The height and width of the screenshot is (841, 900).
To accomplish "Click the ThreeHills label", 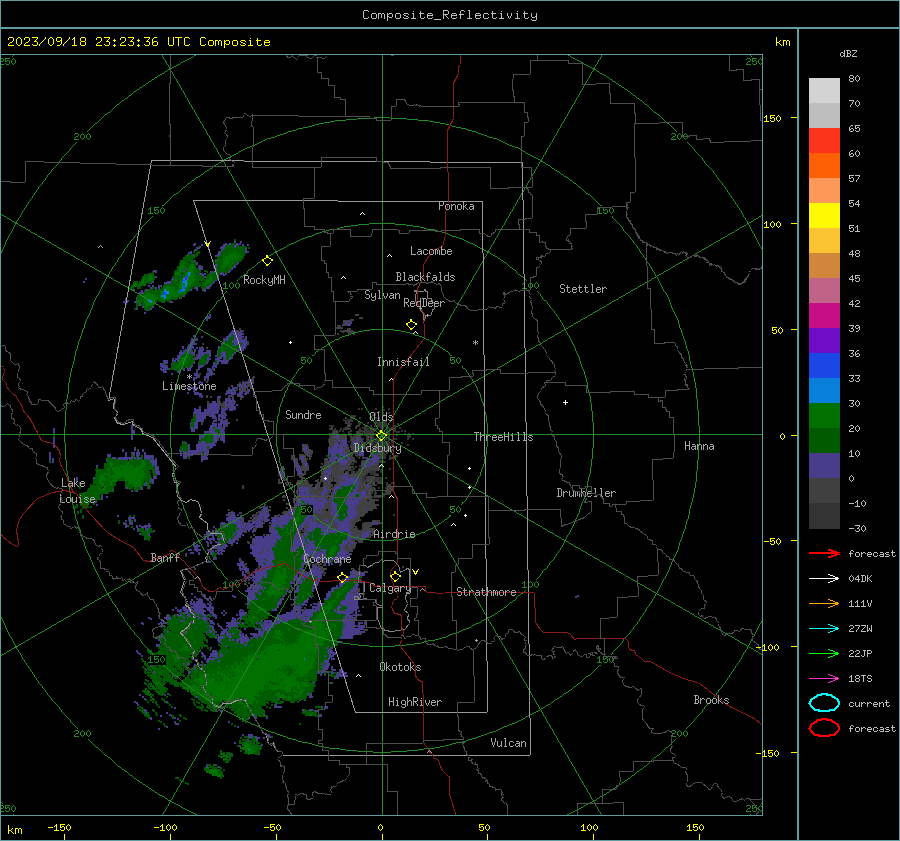I will coord(503,437).
